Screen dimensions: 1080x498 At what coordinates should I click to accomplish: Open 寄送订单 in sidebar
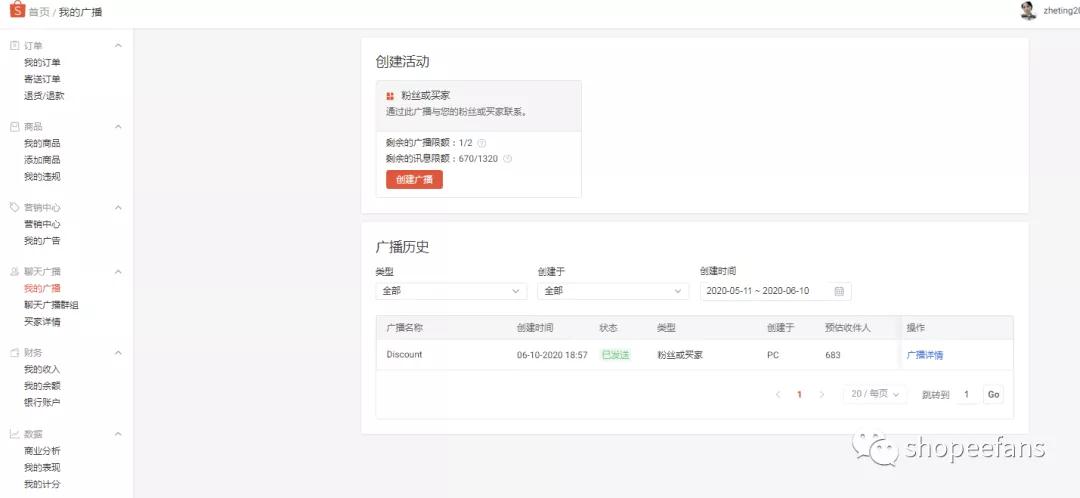(42, 79)
